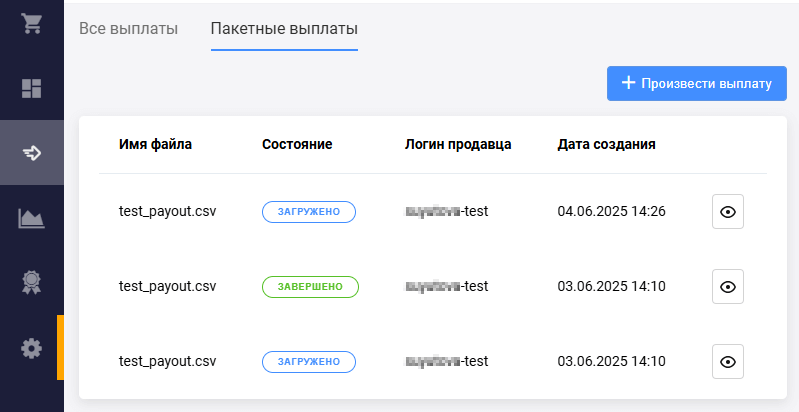Switch to the Все выплаты tab
The width and height of the screenshot is (799, 412).
tap(128, 28)
